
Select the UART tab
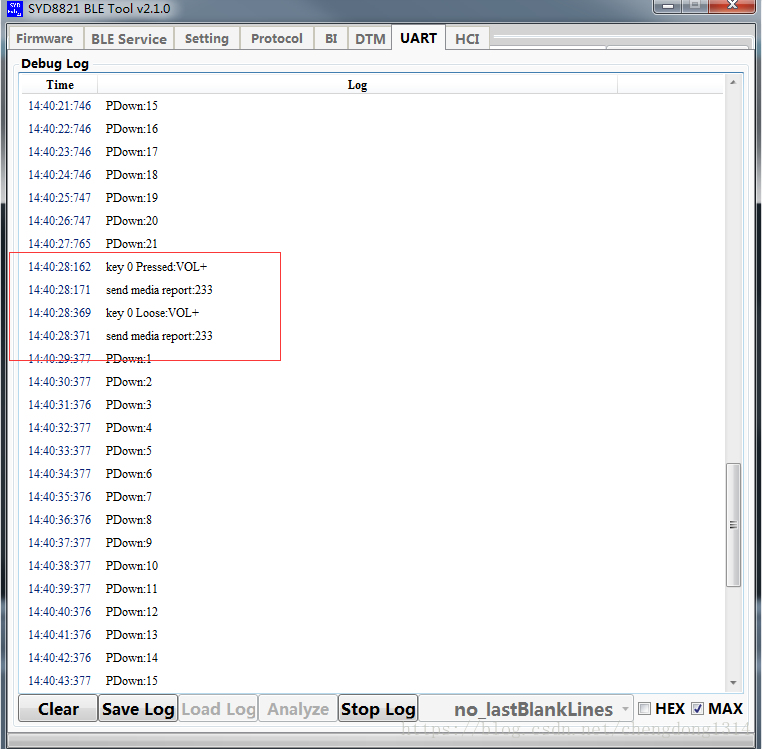[x=418, y=37]
